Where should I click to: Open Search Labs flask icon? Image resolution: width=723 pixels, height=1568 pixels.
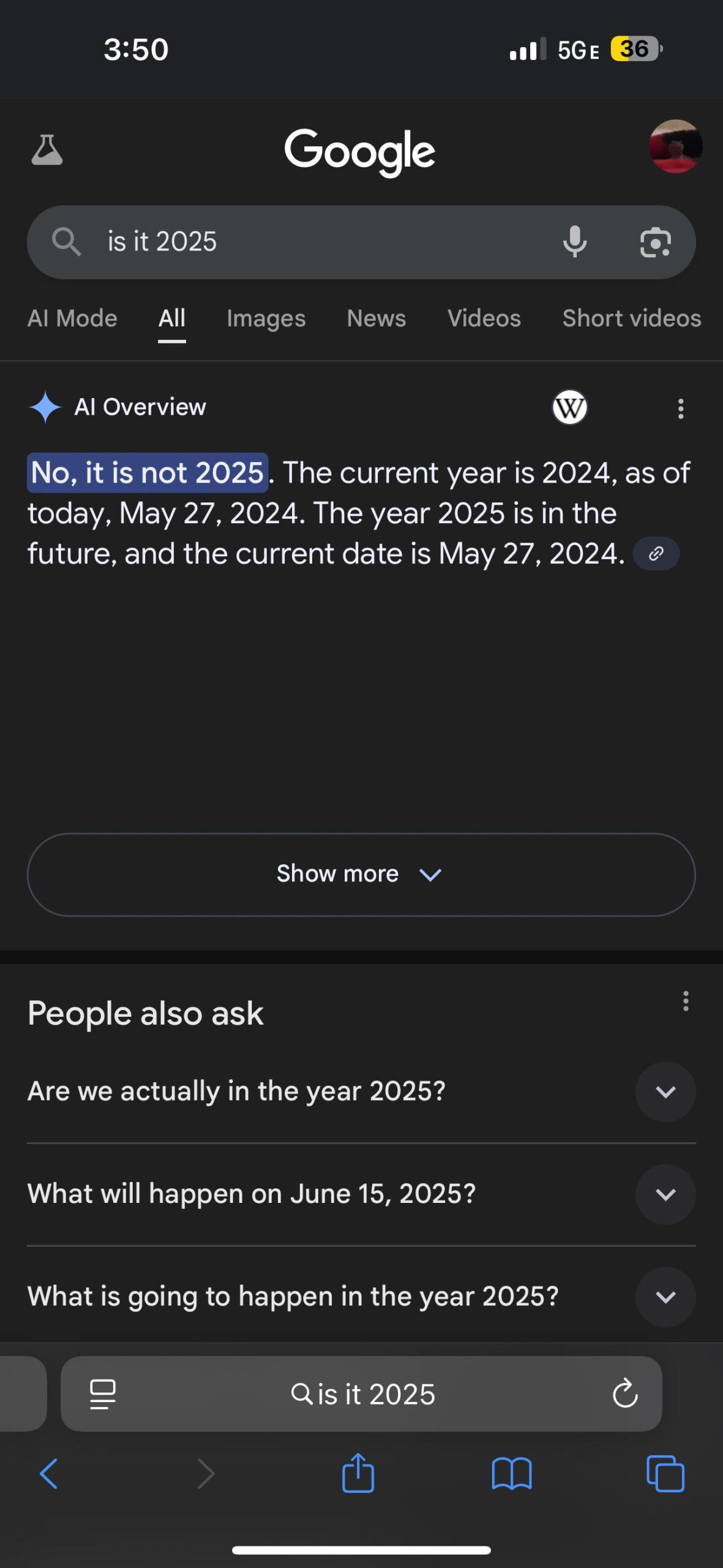click(x=47, y=150)
